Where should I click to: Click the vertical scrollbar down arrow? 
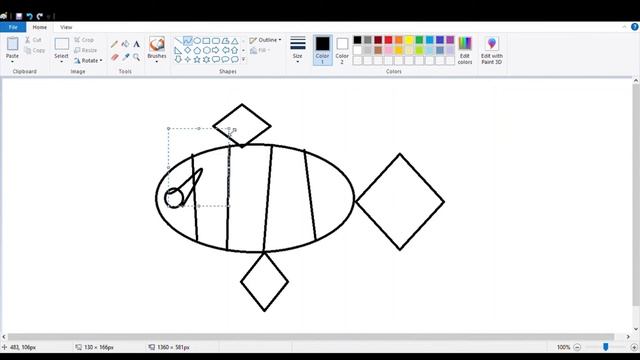point(636,329)
